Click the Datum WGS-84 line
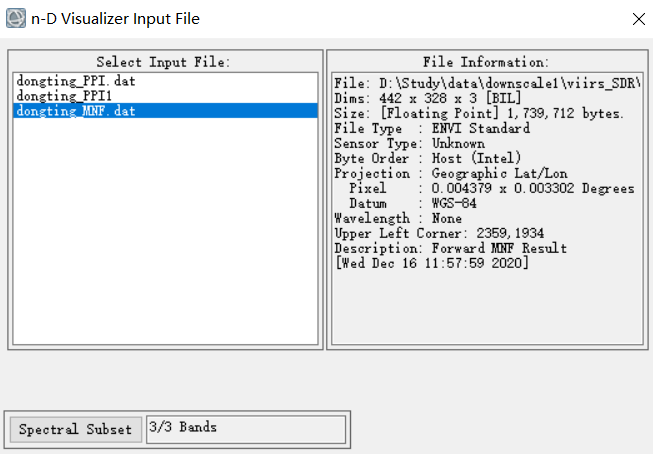The height and width of the screenshot is (454, 653). [413, 203]
